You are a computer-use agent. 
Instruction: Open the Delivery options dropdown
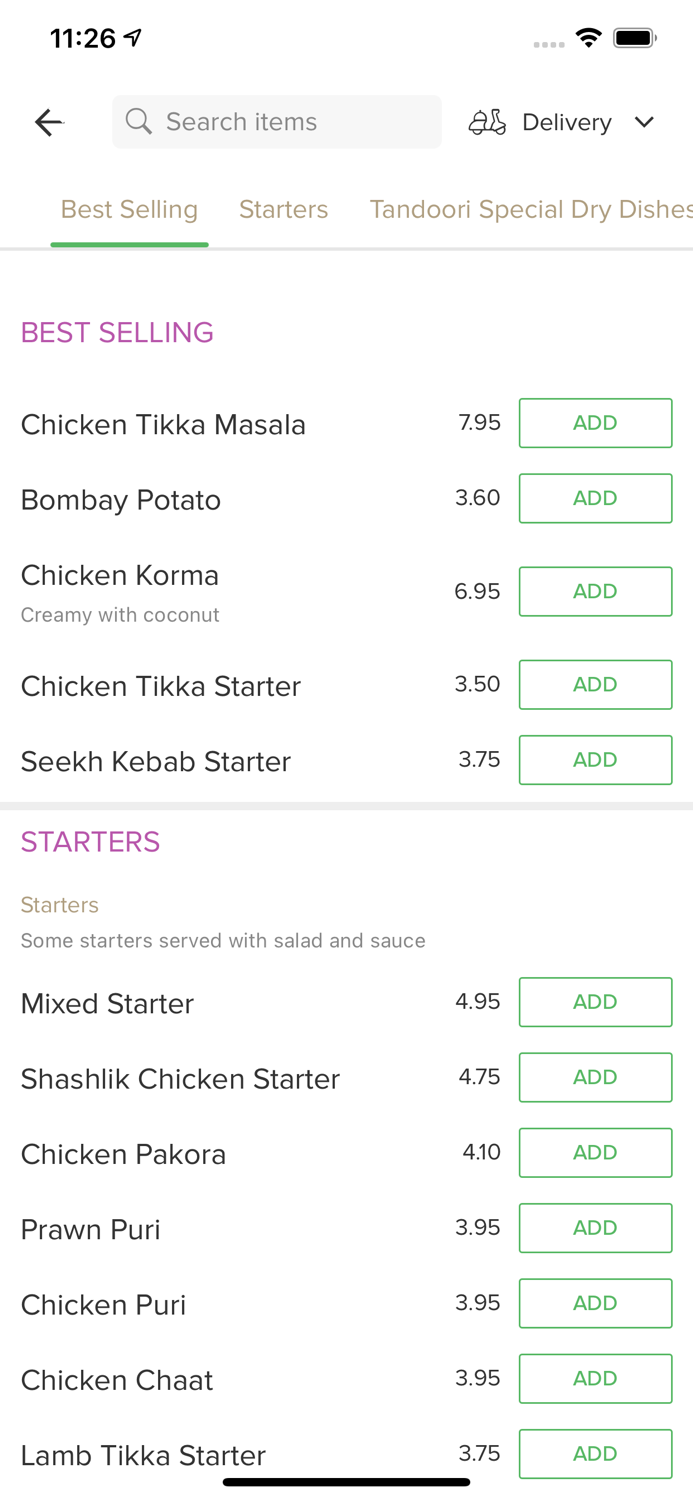(566, 122)
